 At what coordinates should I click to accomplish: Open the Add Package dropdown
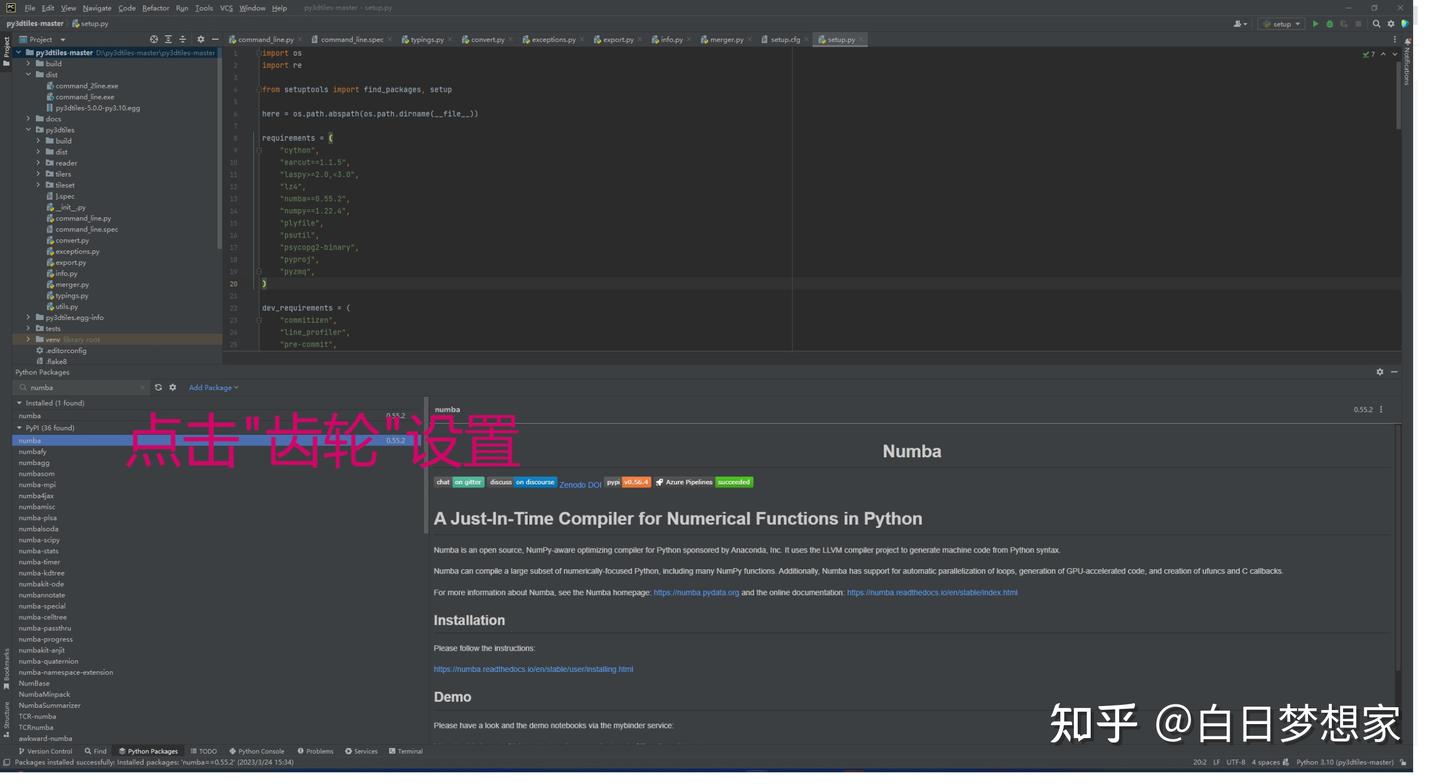coord(208,387)
